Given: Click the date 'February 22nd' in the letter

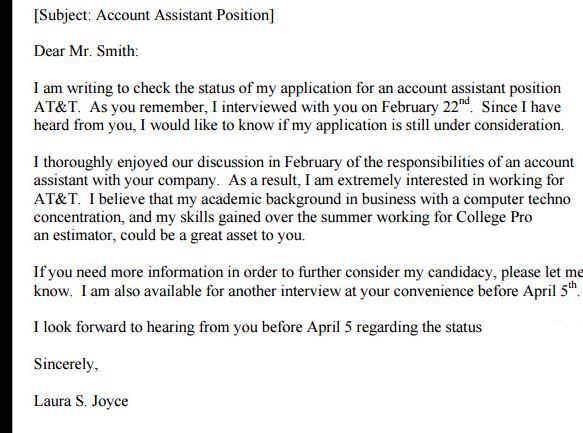Looking at the screenshot, I should 426,106.
